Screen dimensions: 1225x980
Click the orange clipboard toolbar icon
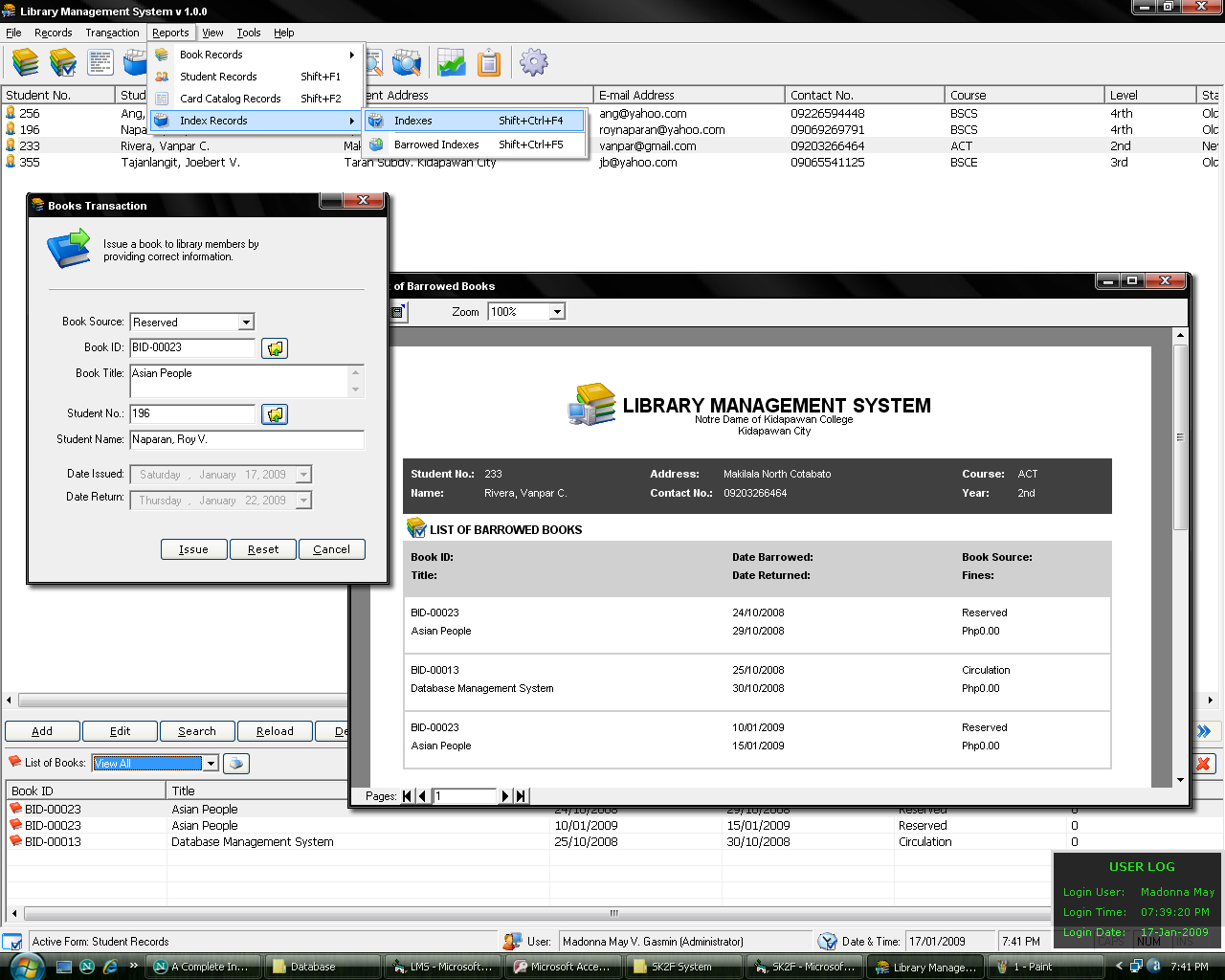coord(489,63)
